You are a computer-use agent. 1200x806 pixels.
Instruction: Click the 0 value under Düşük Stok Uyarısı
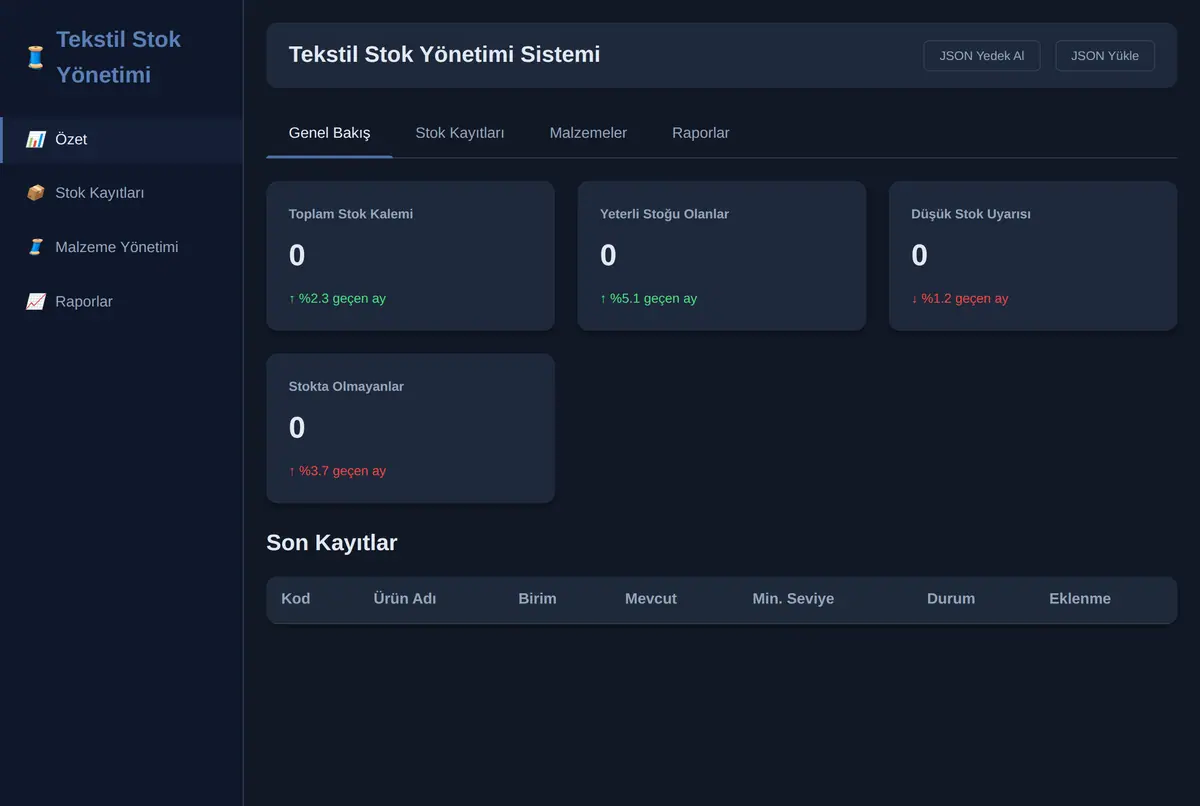coord(919,256)
